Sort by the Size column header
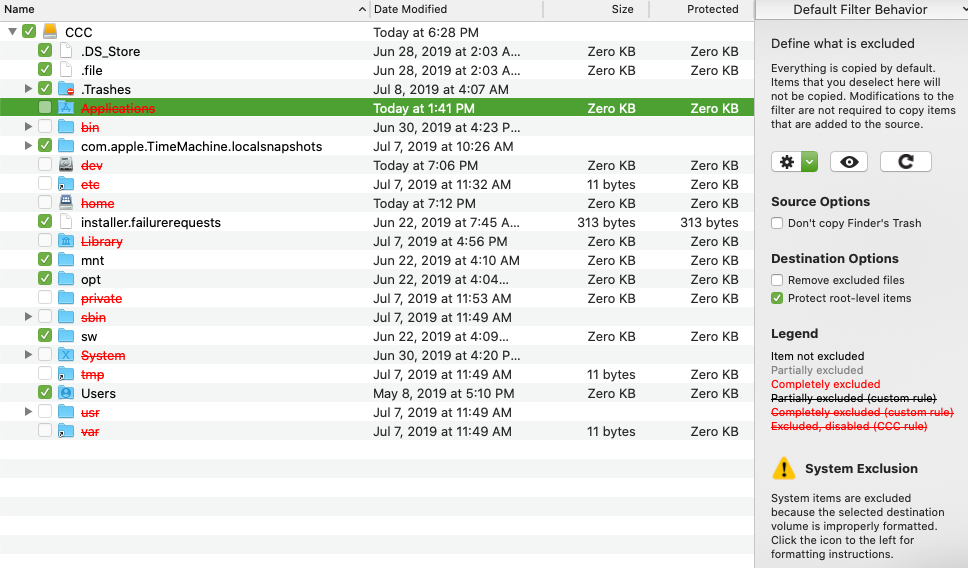 point(595,9)
